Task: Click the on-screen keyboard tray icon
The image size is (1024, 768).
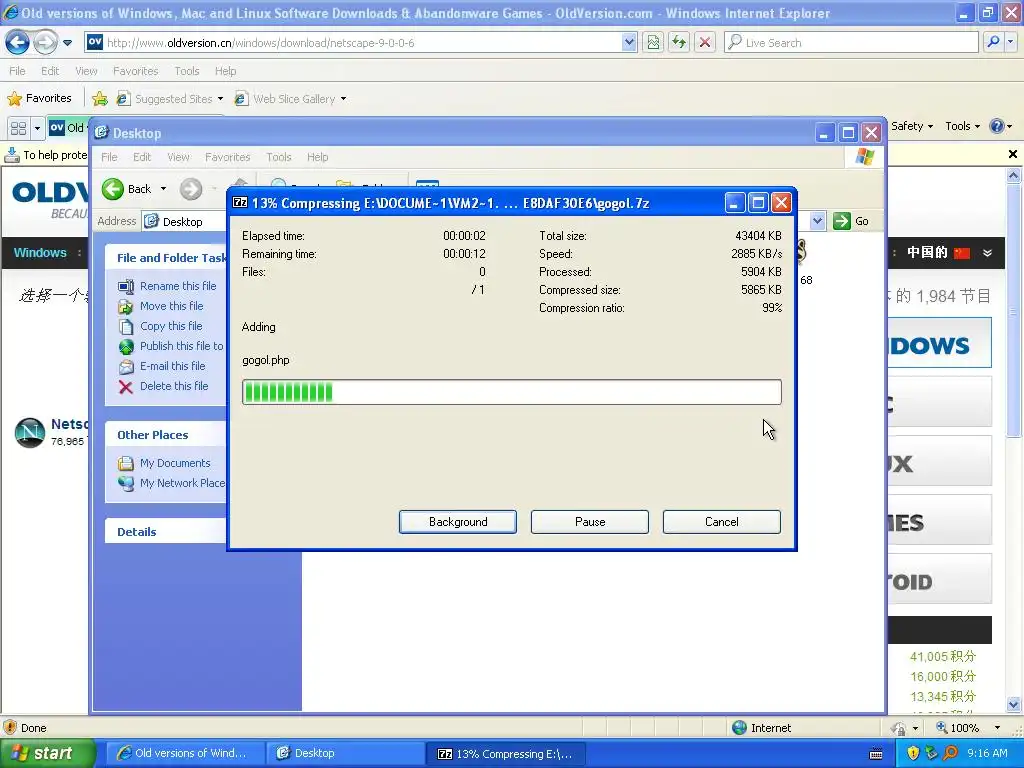Action: (876, 754)
